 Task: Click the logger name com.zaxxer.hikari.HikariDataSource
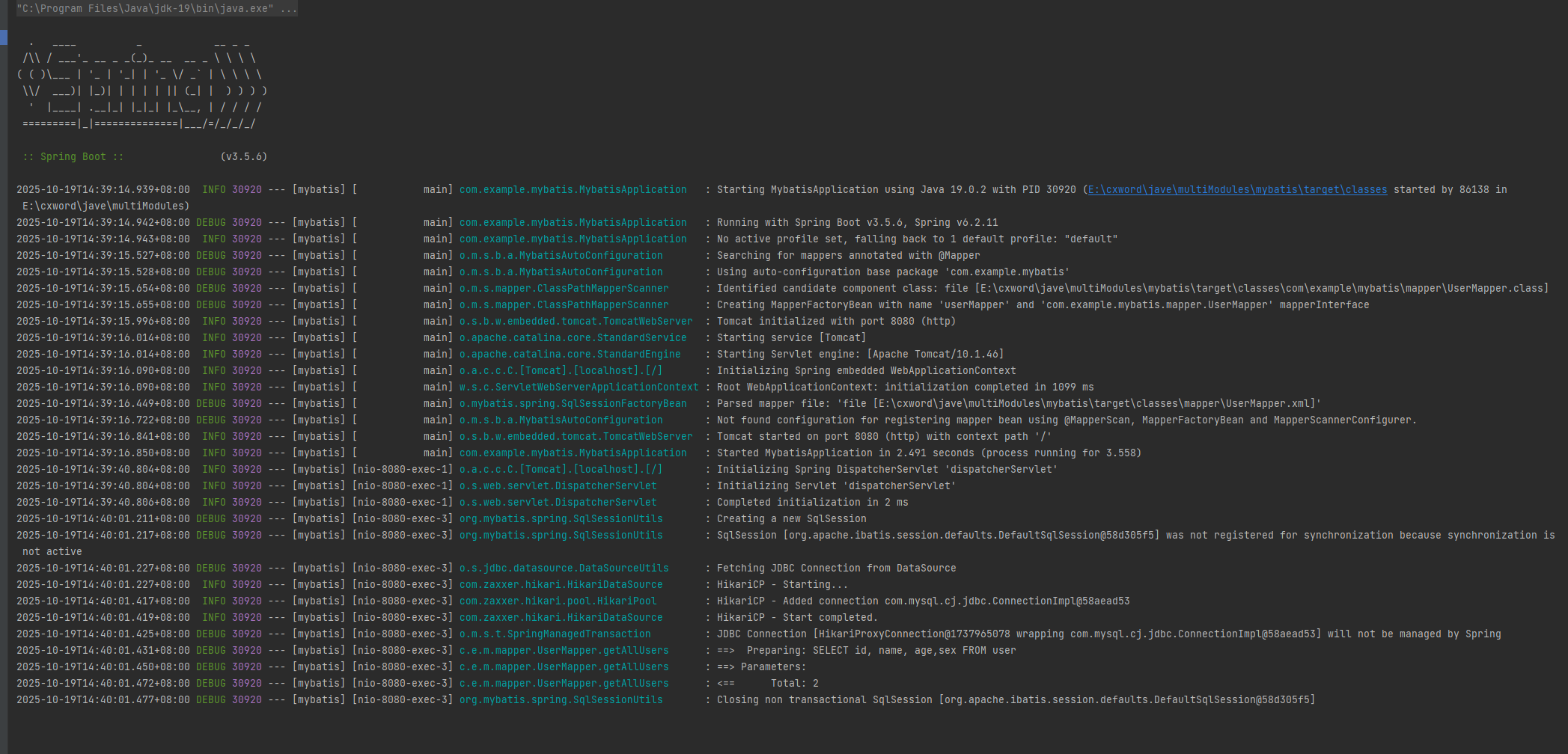(x=560, y=584)
